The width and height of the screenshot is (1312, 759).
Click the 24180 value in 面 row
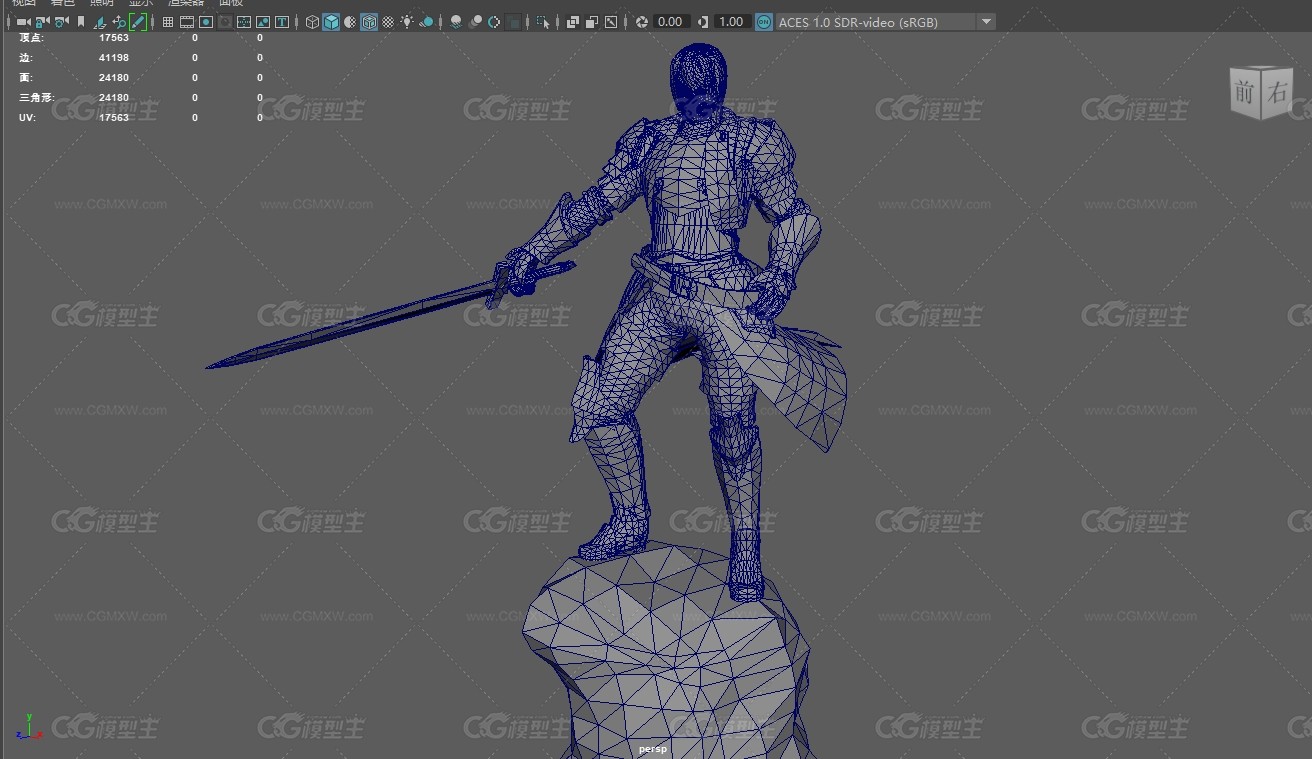click(114, 77)
